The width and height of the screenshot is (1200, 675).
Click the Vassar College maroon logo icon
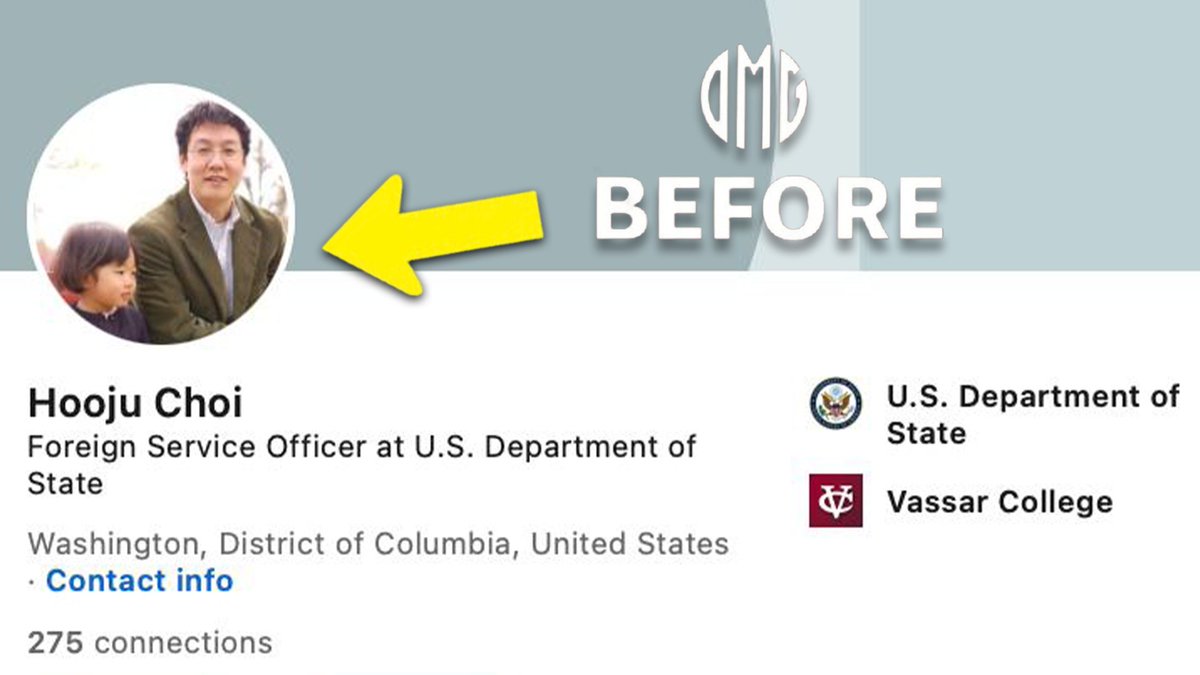coord(835,500)
